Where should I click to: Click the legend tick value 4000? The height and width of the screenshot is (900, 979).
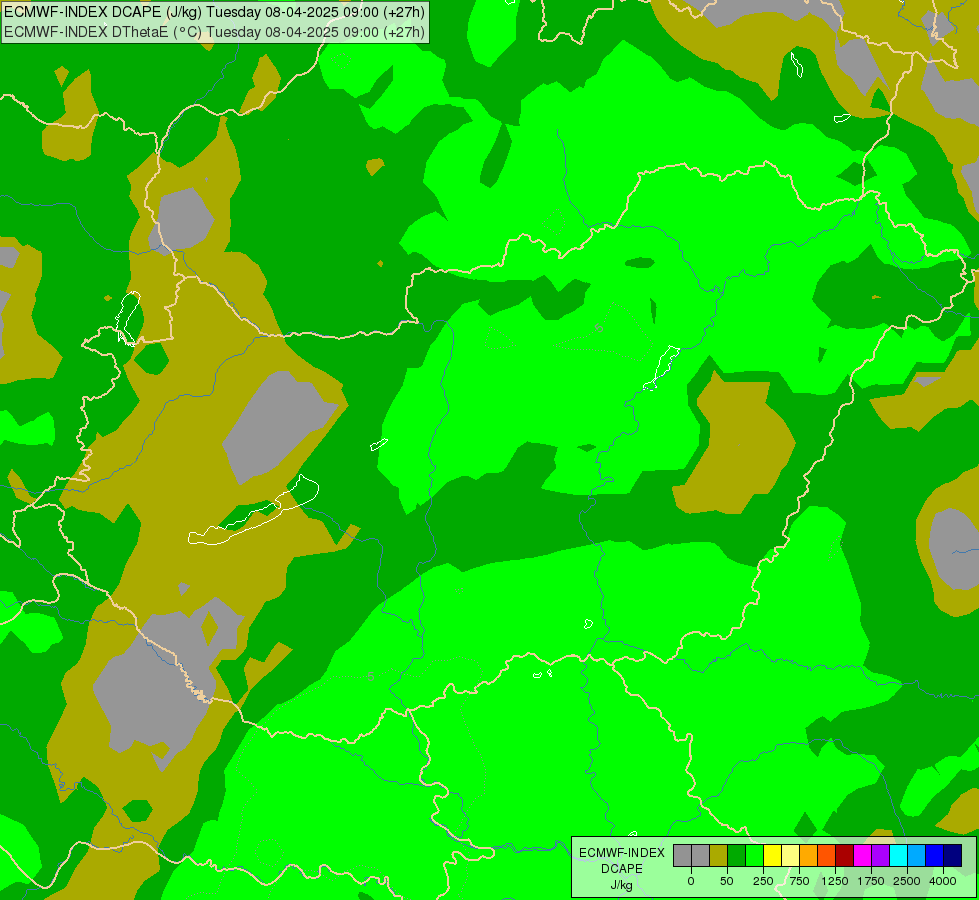pos(943,881)
